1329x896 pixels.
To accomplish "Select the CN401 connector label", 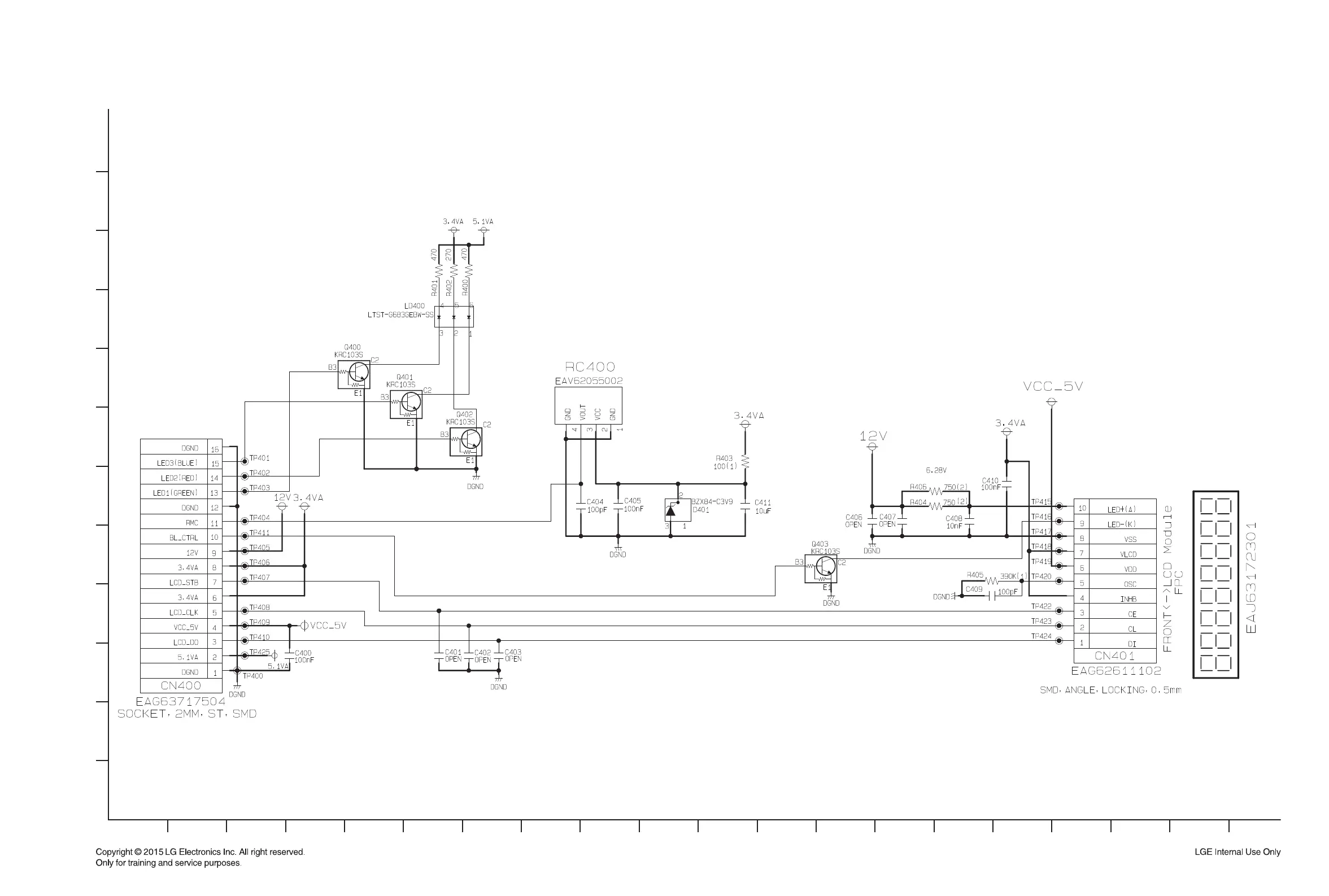I will click(x=1114, y=656).
